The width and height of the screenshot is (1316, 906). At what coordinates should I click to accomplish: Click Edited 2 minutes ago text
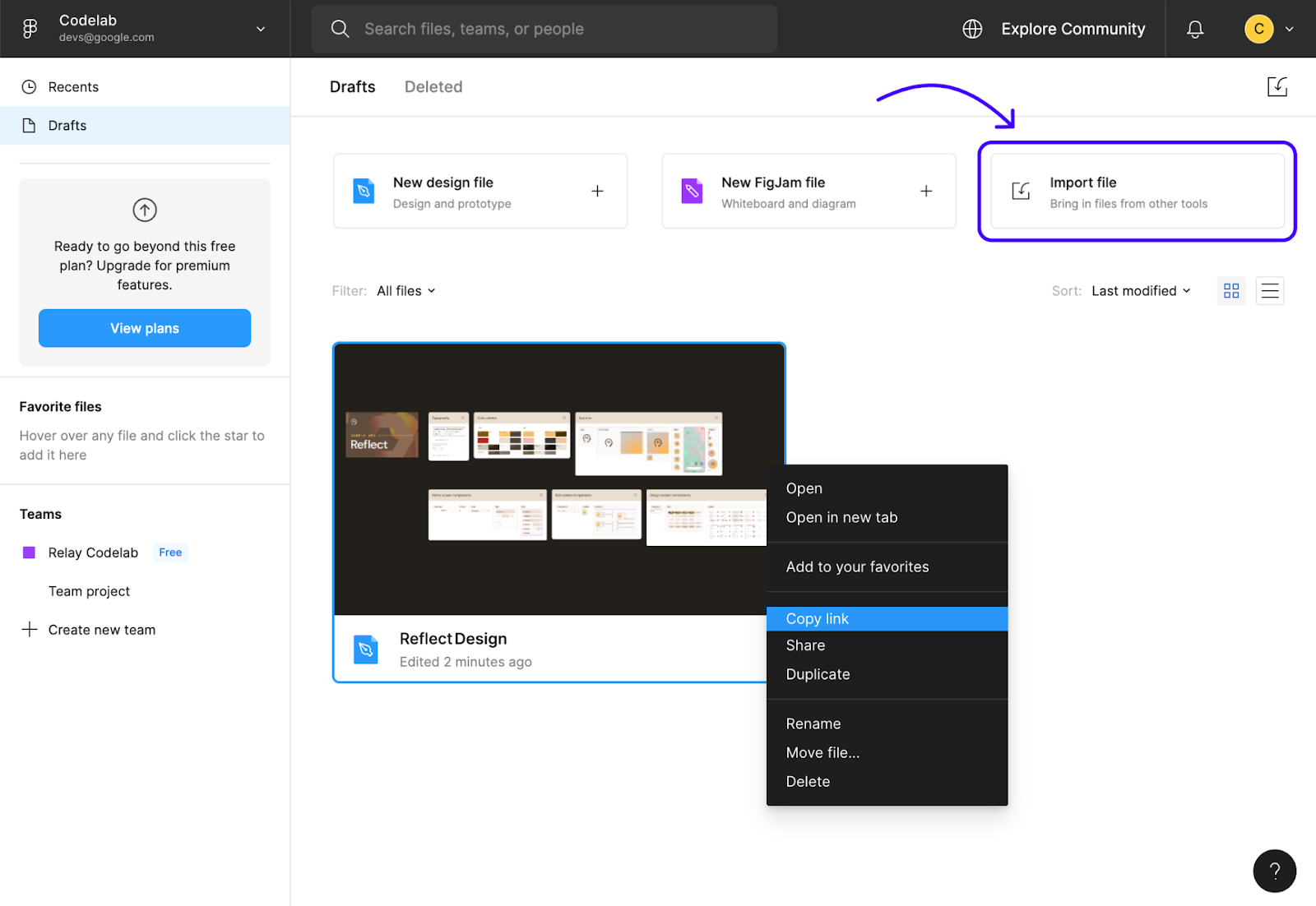pos(466,662)
